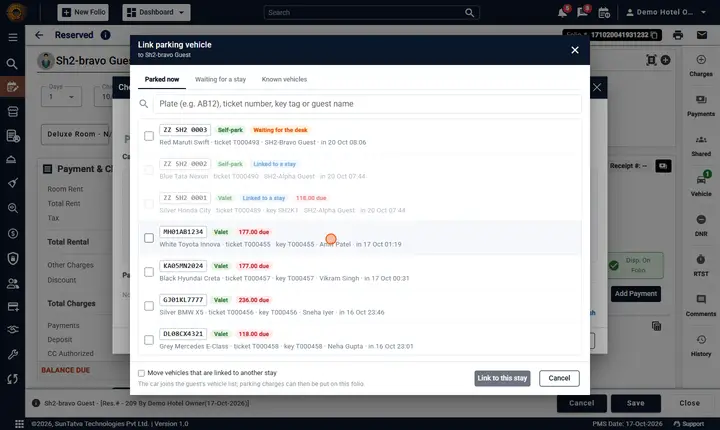Image resolution: width=720 pixels, height=430 pixels.
Task: Open Payments in the right panel
Action: [701, 106]
